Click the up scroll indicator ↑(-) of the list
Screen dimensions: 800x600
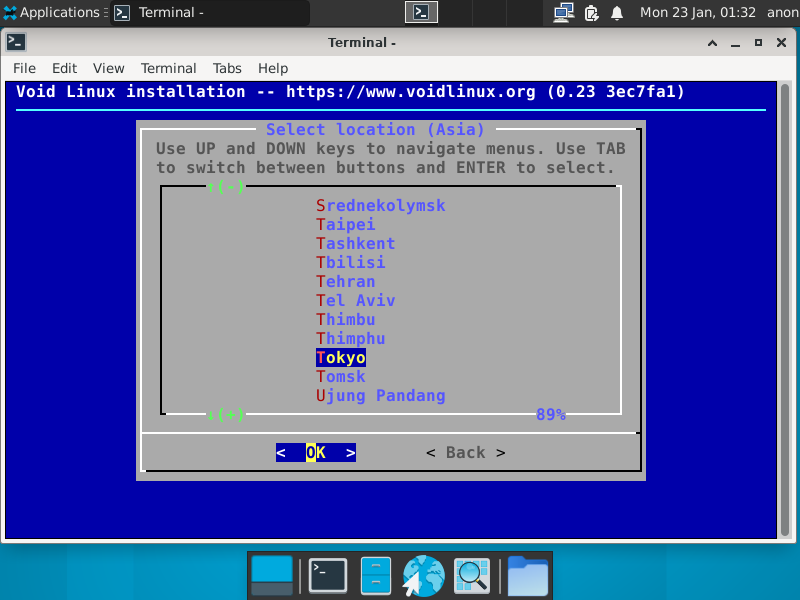225,187
